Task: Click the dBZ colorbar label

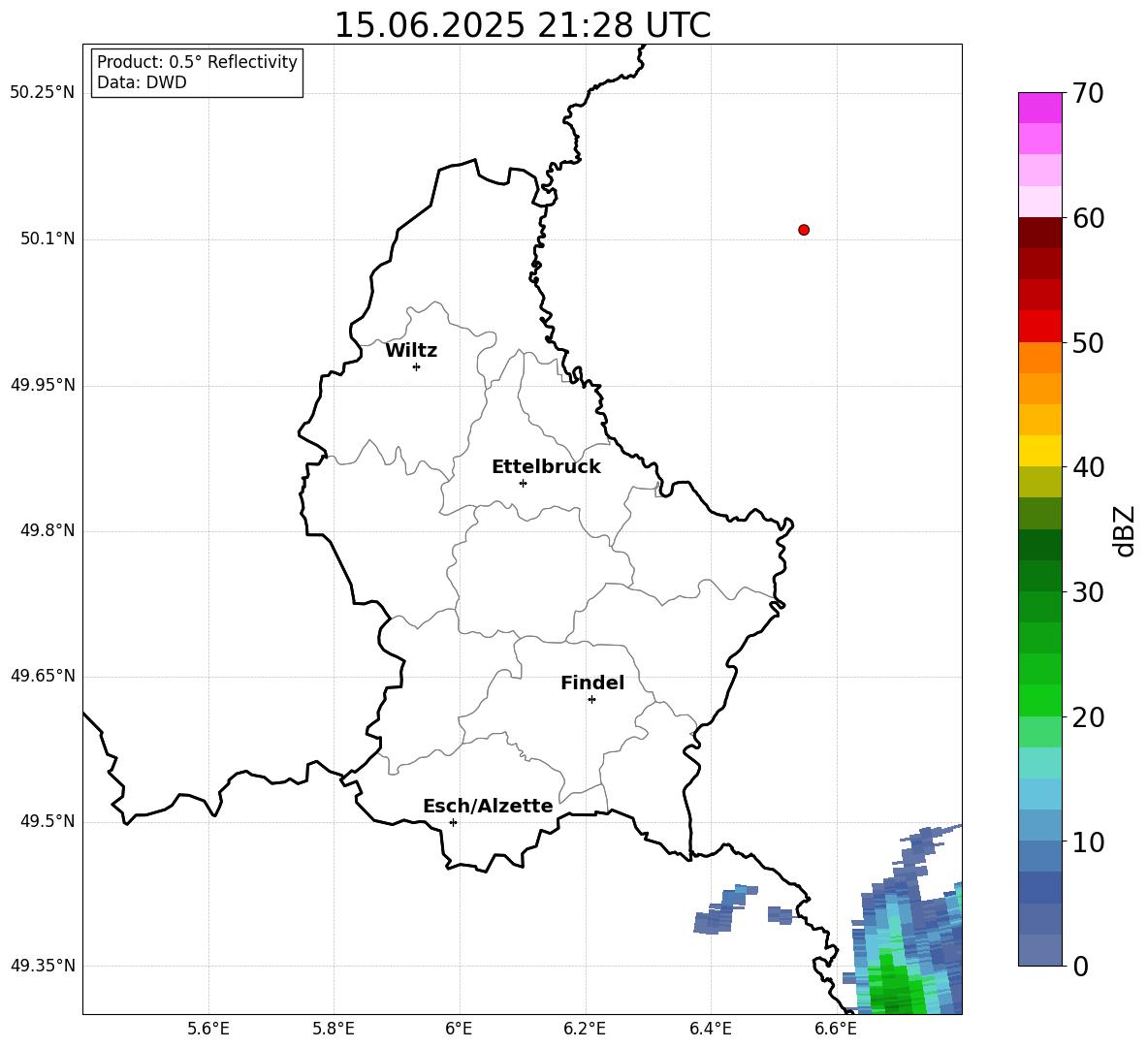Action: tap(1123, 531)
